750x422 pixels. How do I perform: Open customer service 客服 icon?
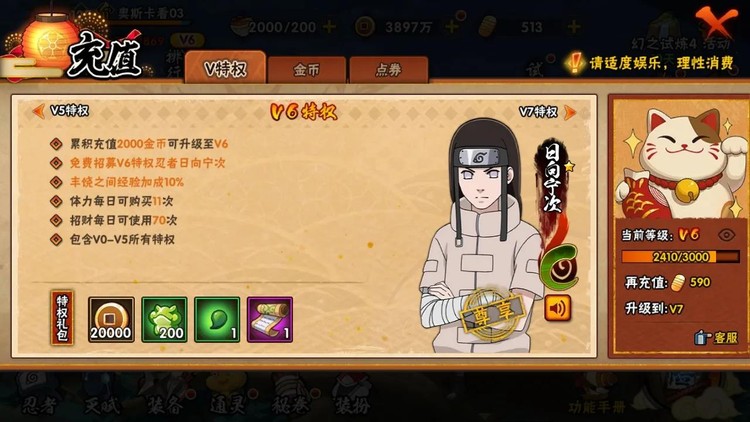click(x=716, y=337)
